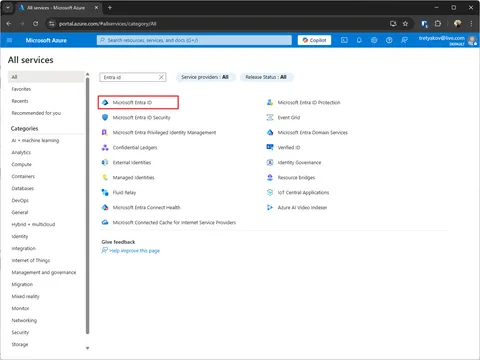
Task: Select Recommended for you
Action: (36, 113)
